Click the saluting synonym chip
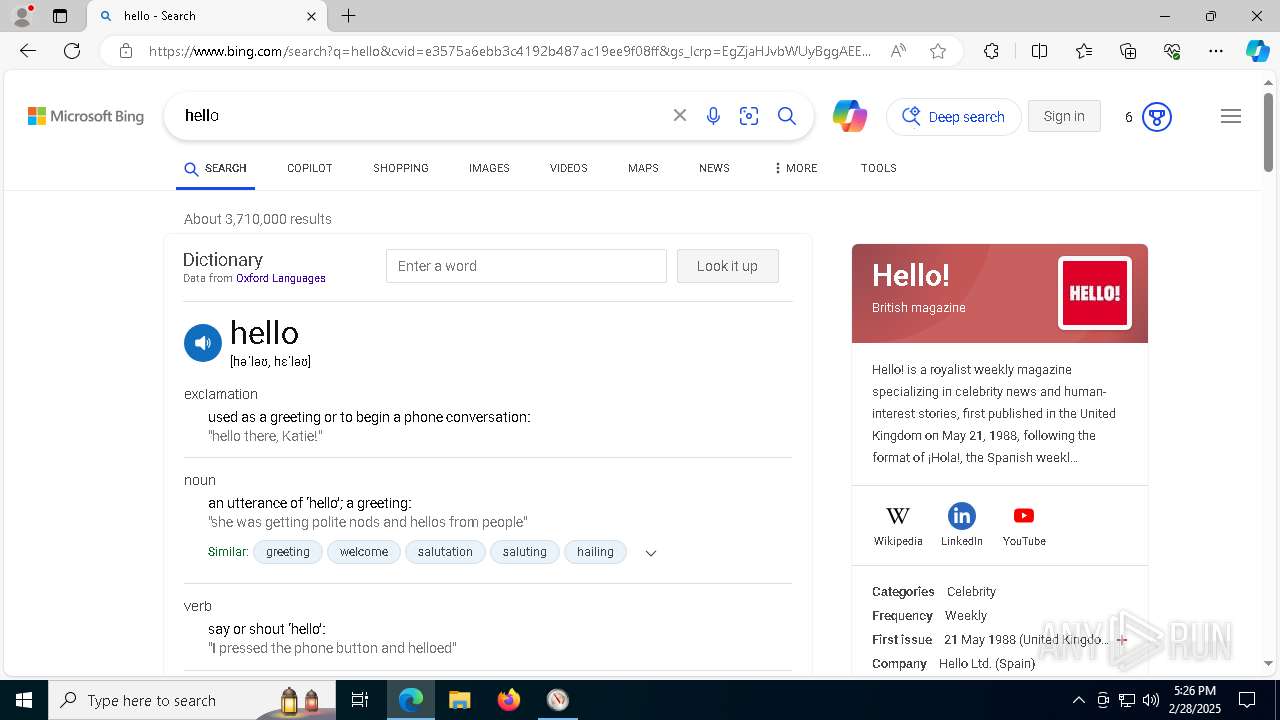The height and width of the screenshot is (720, 1280). 525,552
